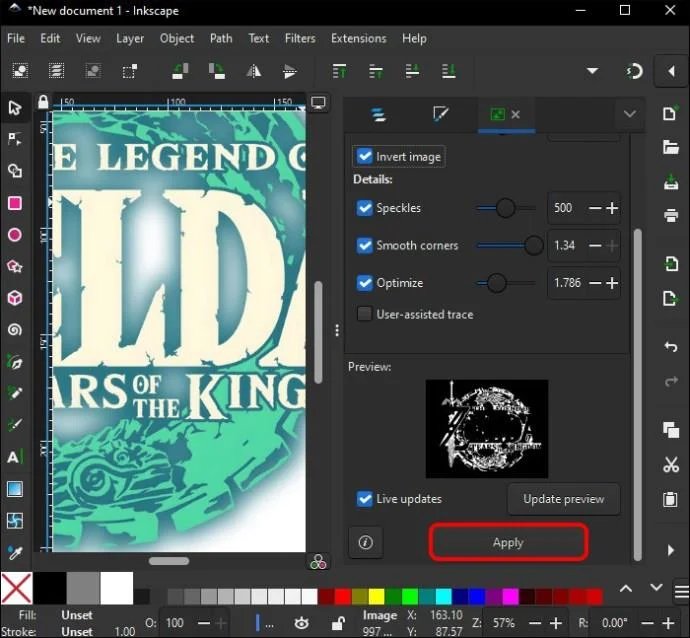Select the Pencil freehand tool
Image resolution: width=690 pixels, height=638 pixels.
point(15,393)
